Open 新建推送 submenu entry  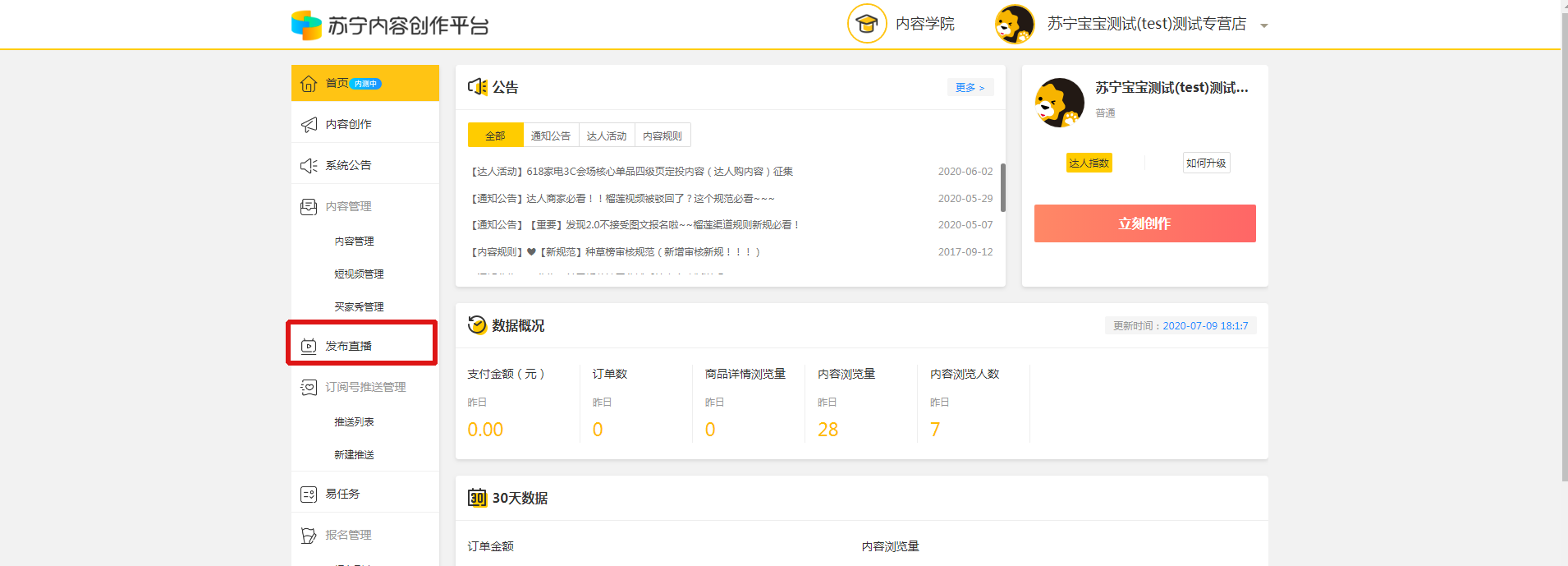pos(354,454)
